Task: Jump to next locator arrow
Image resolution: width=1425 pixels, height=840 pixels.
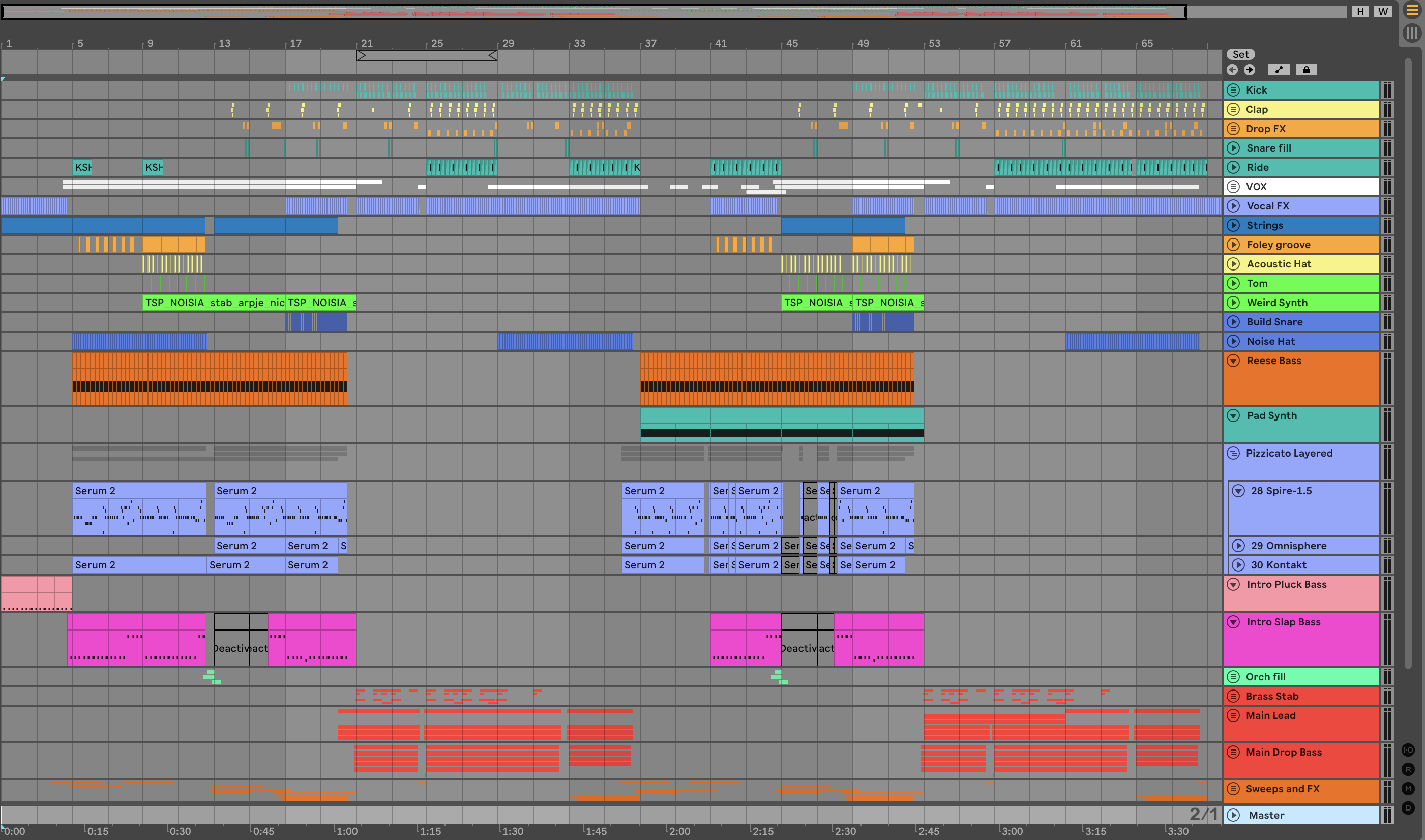Action: point(1250,70)
